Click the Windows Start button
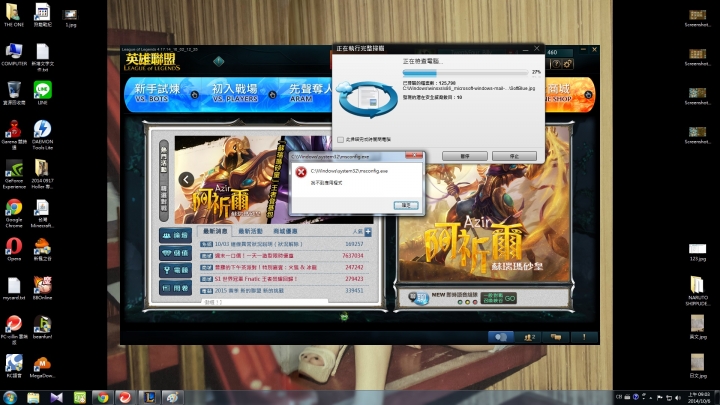 pyautogui.click(x=10, y=397)
